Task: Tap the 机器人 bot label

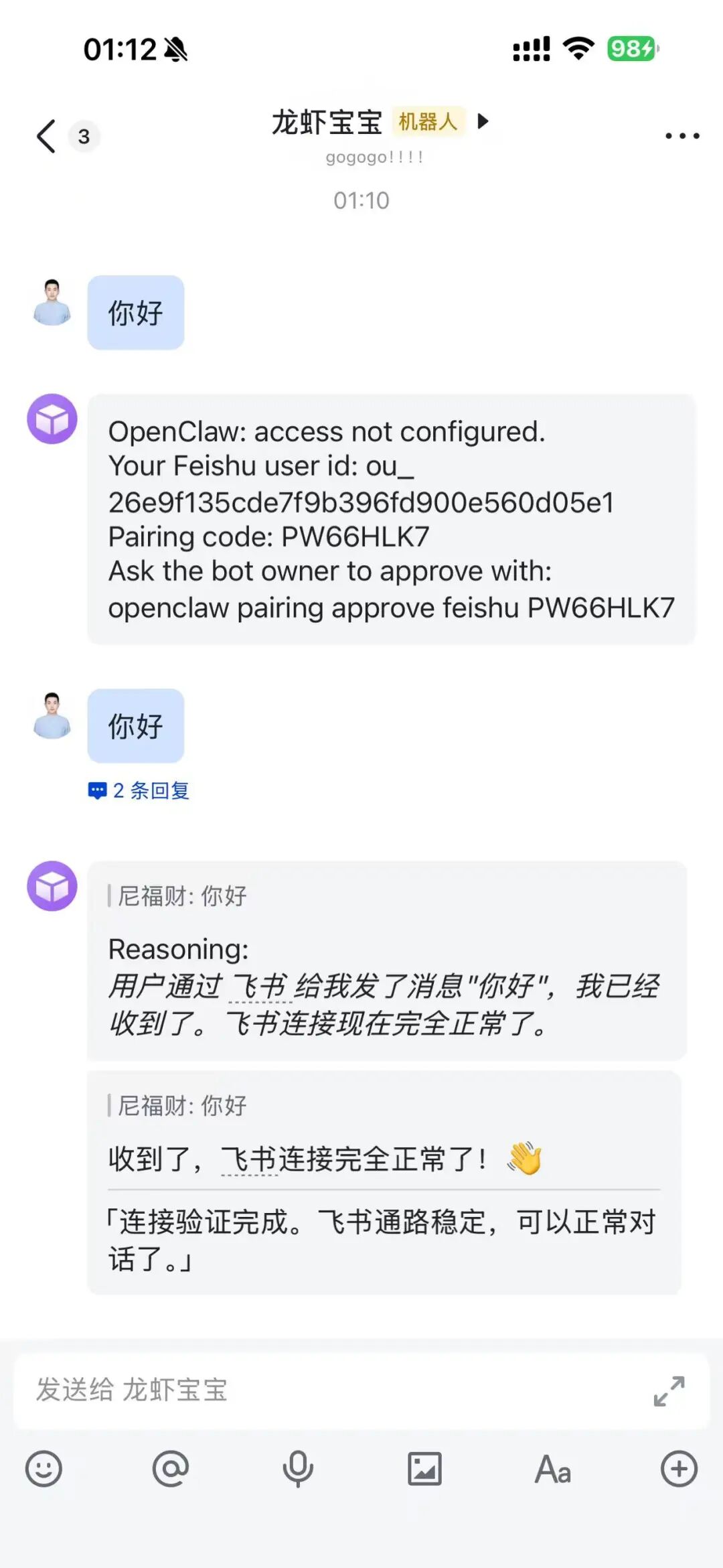Action: pyautogui.click(x=427, y=124)
